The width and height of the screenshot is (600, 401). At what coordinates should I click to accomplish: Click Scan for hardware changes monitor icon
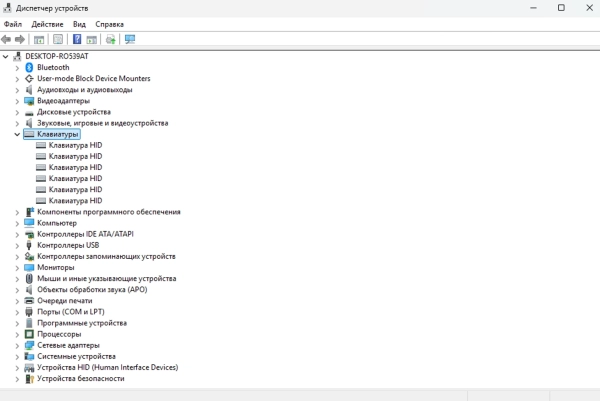[130, 39]
